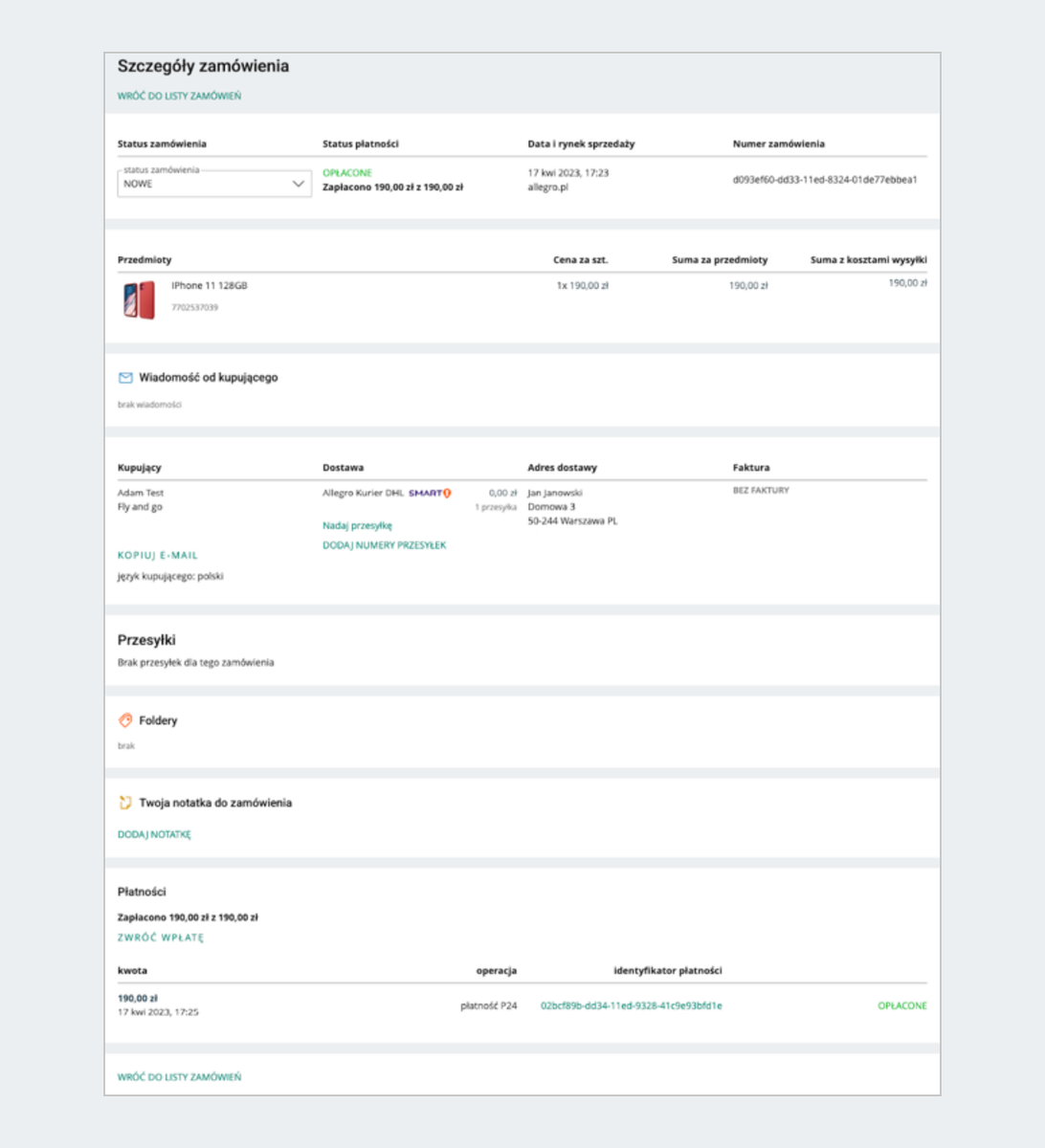Click the note icon beside Twoja notatka
The height and width of the screenshot is (1148, 1045).
125,803
